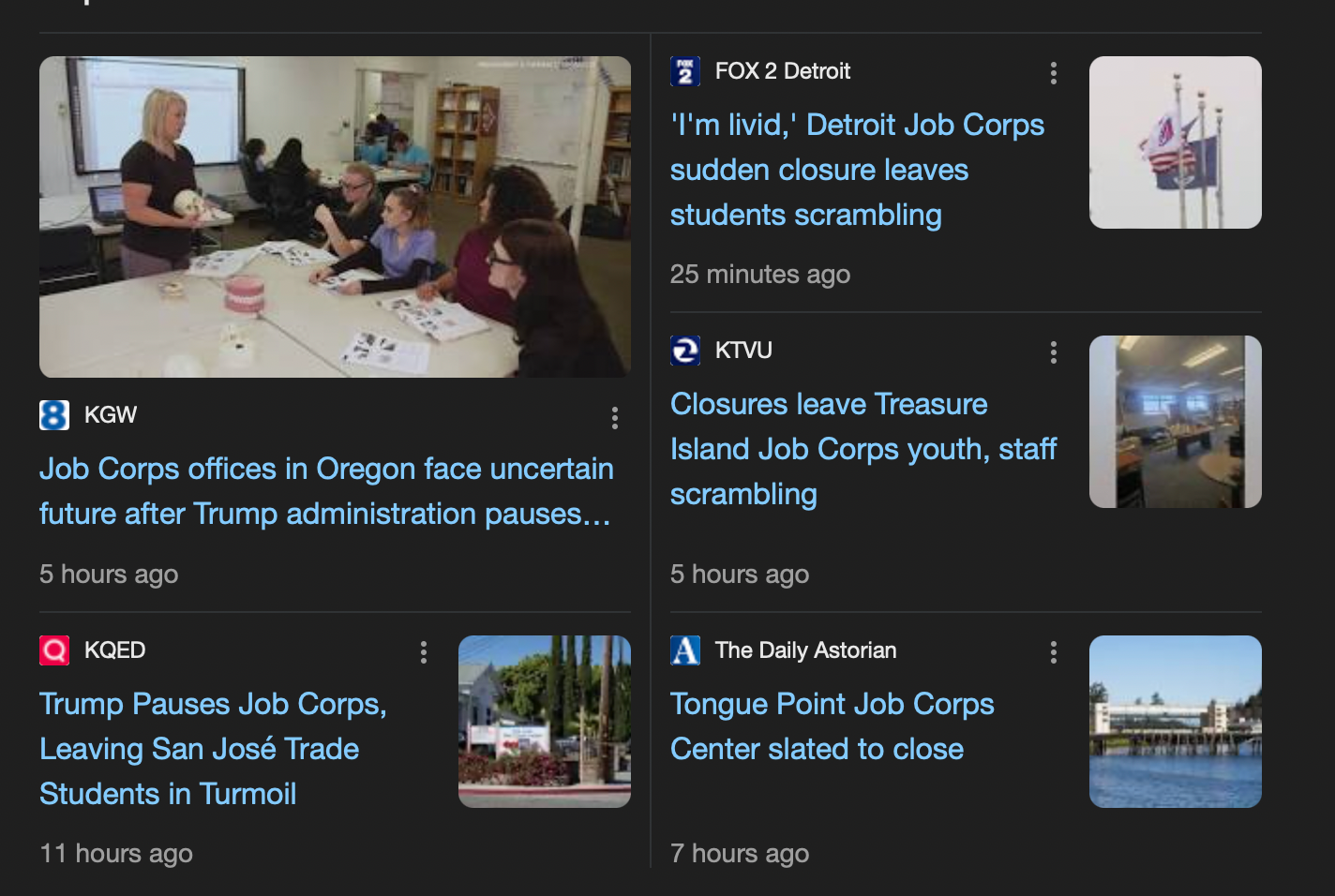Click the KTVU channel 2 logo icon
1335x896 pixels.
coord(685,351)
